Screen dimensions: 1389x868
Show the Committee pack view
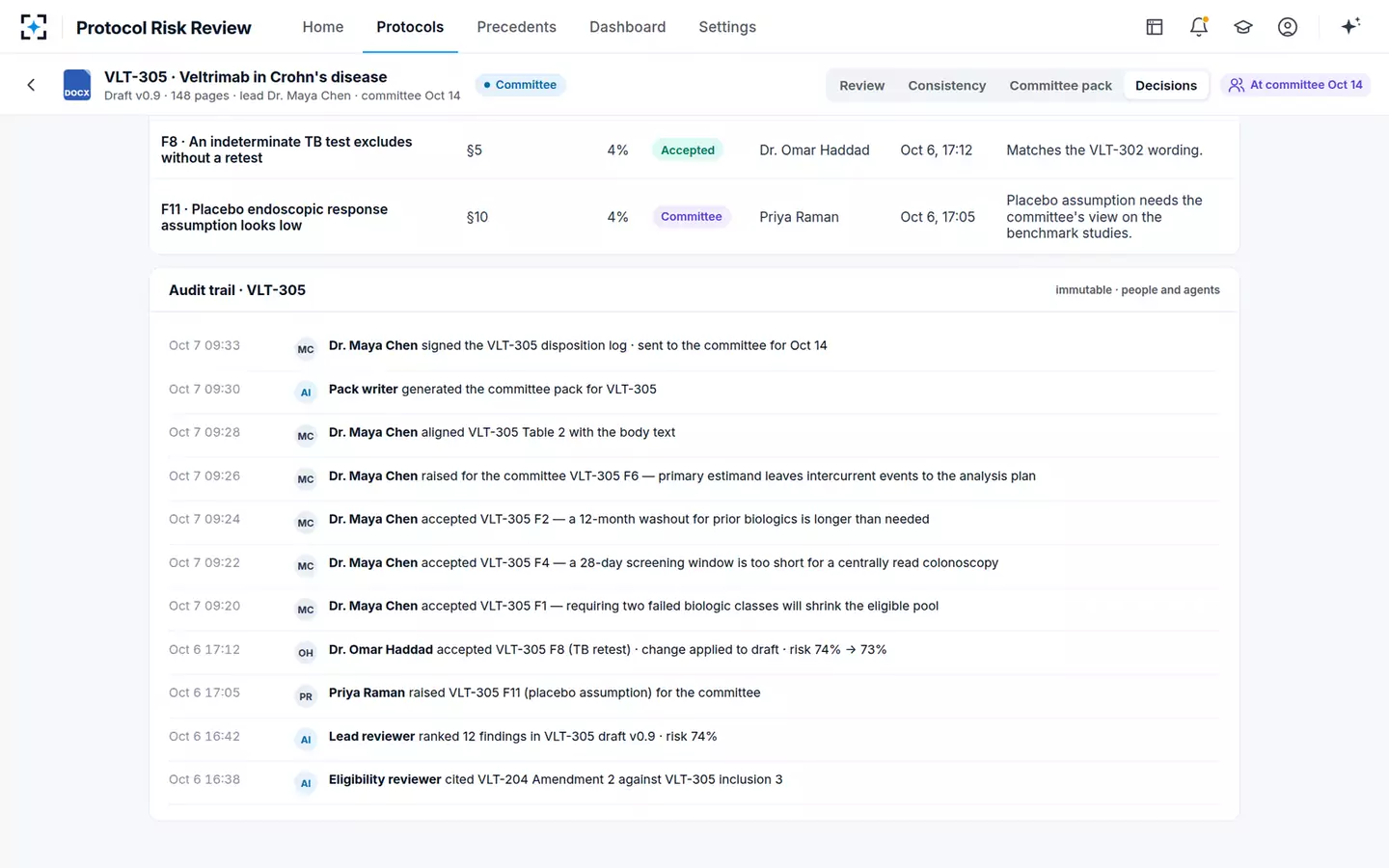1061,85
